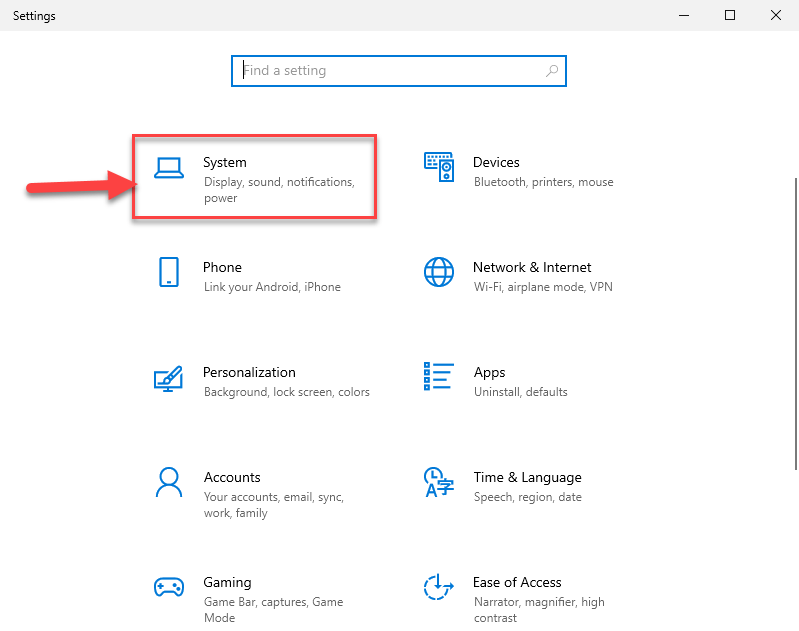Image resolution: width=799 pixels, height=631 pixels.
Task: Focus the "Find a setting" search field
Action: pos(390,71)
